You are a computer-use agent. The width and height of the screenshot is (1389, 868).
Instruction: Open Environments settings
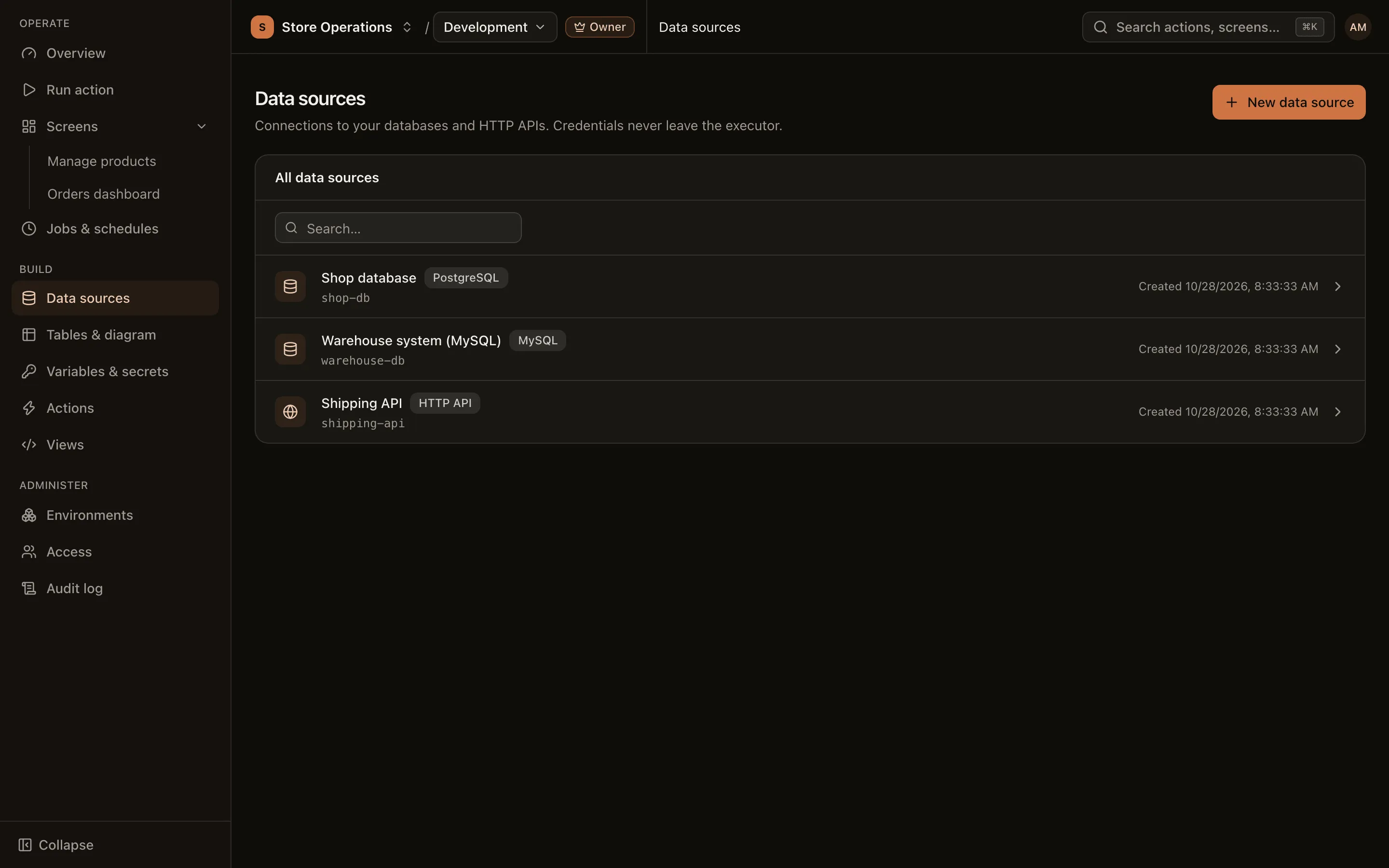[x=115, y=515]
